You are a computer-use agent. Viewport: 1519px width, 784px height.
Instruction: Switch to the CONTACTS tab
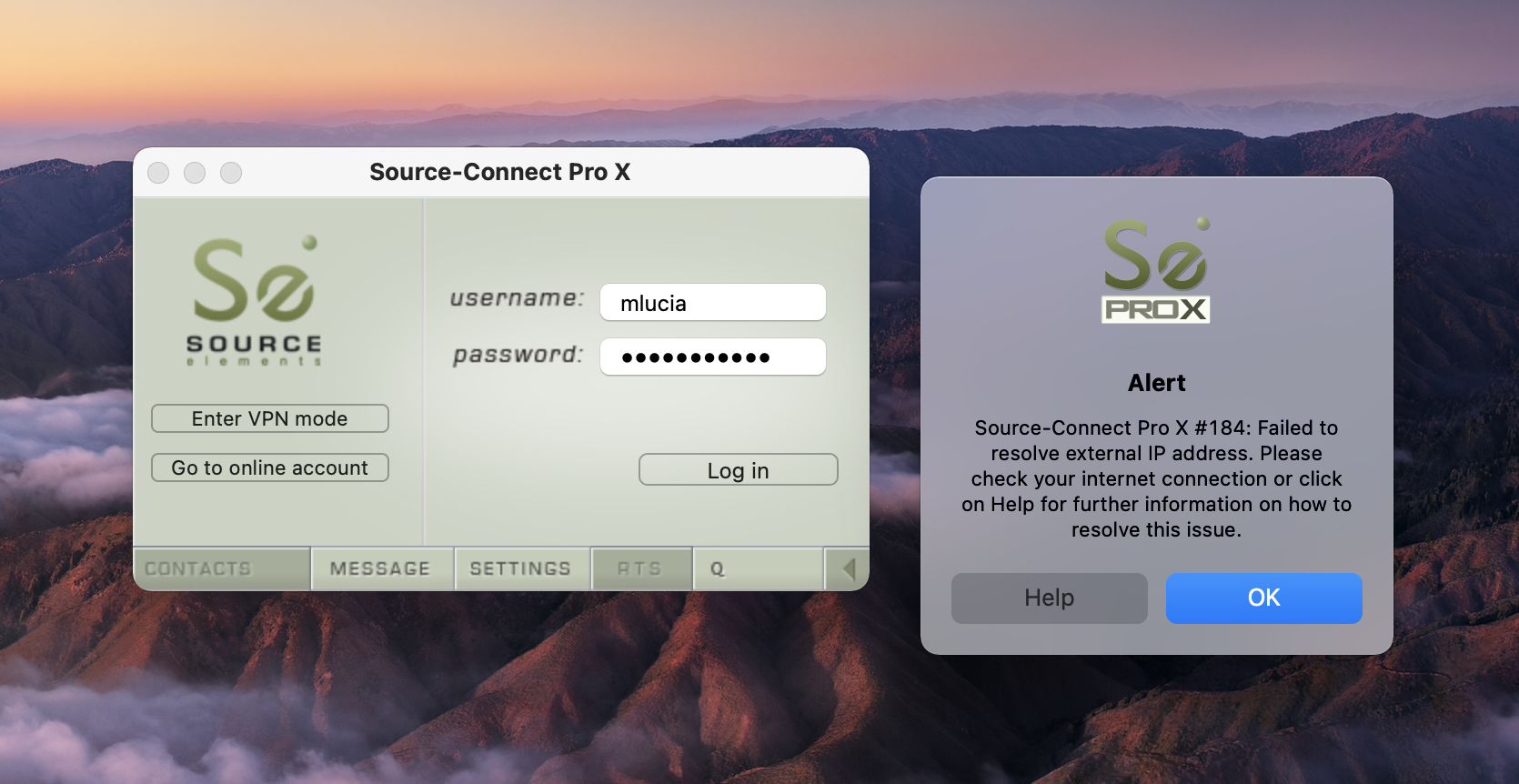198,569
